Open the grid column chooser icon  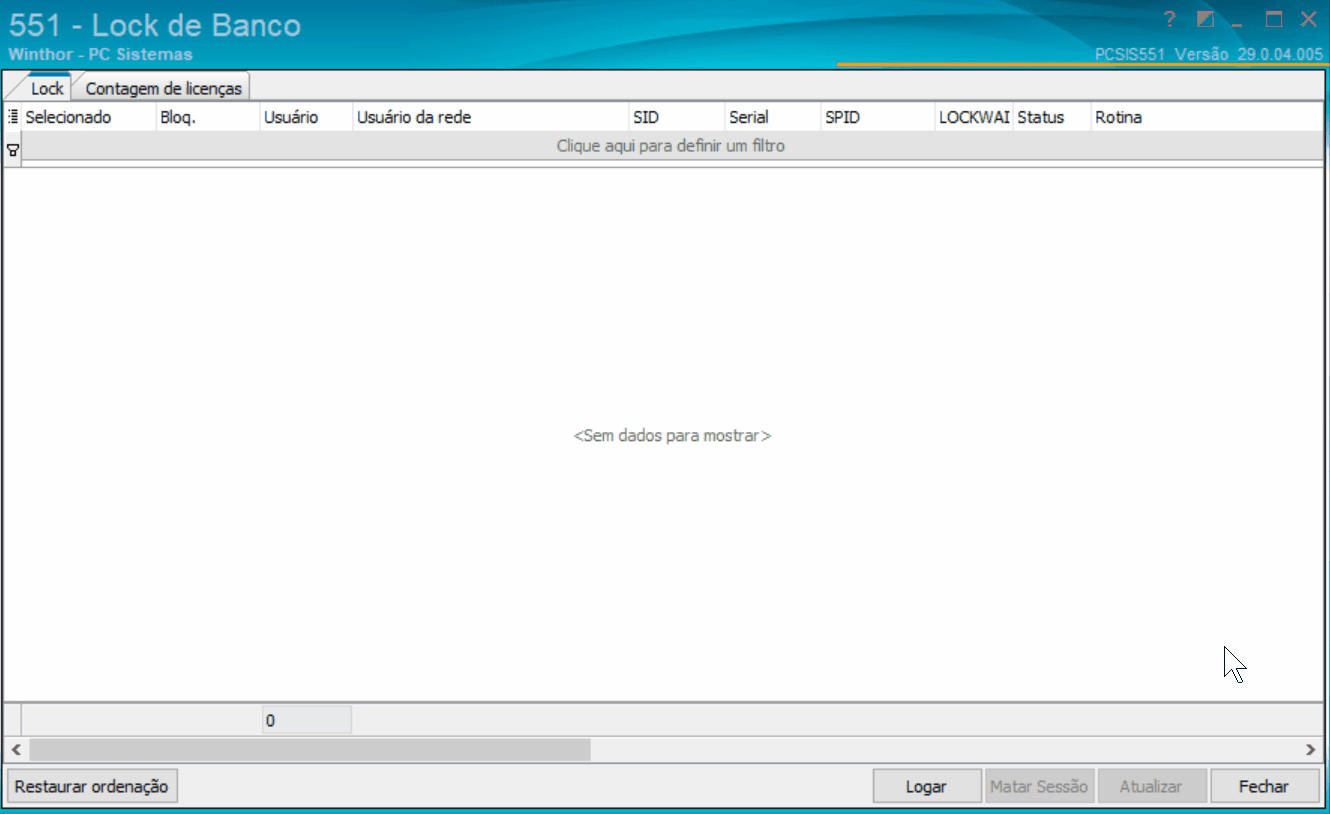tap(13, 117)
